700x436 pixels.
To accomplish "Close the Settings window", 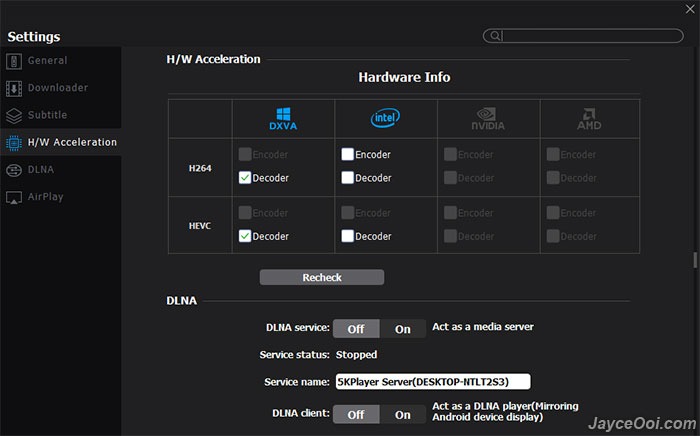I will tap(690, 9).
